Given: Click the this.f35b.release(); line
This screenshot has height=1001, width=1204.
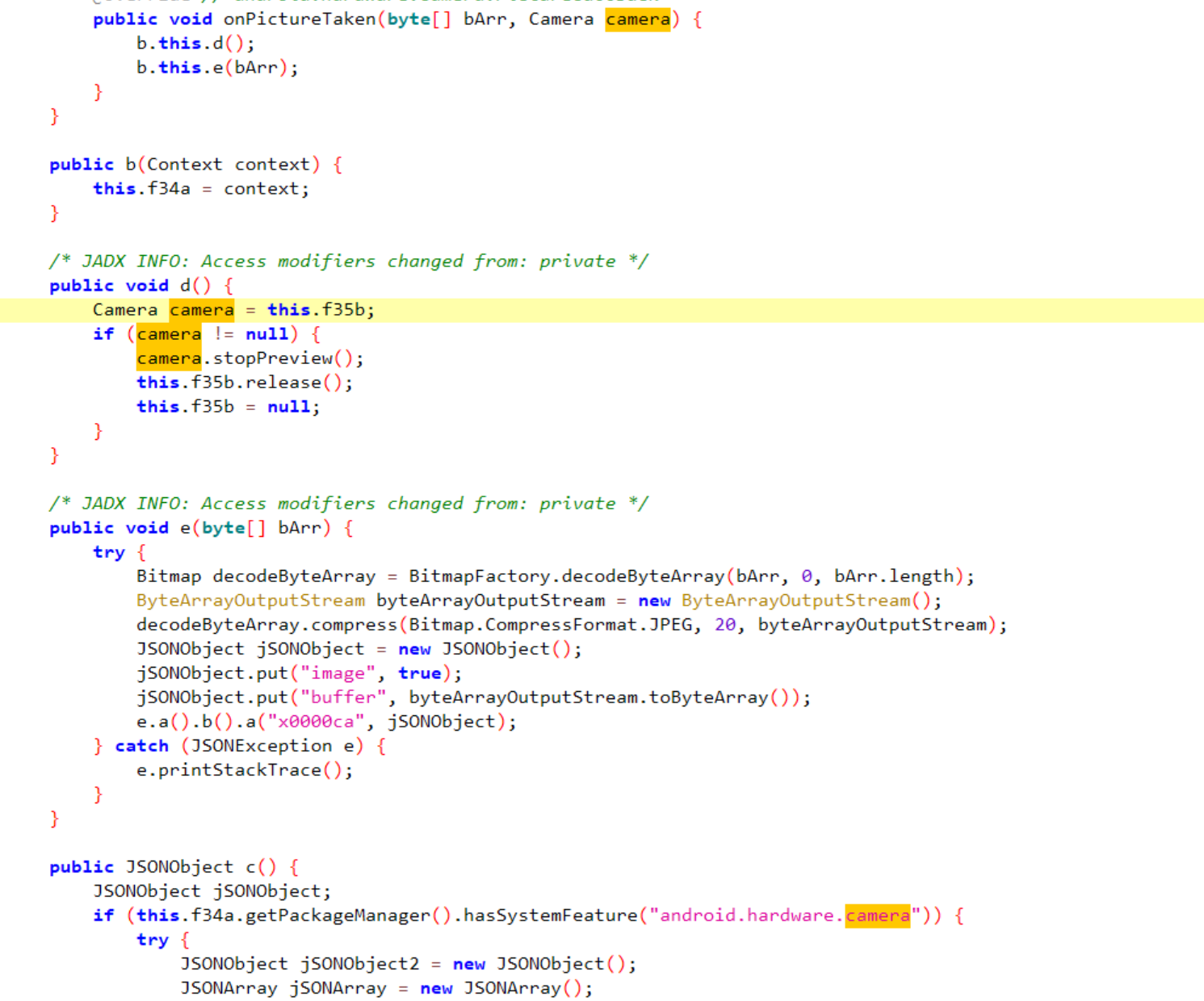Looking at the screenshot, I should pos(245,383).
